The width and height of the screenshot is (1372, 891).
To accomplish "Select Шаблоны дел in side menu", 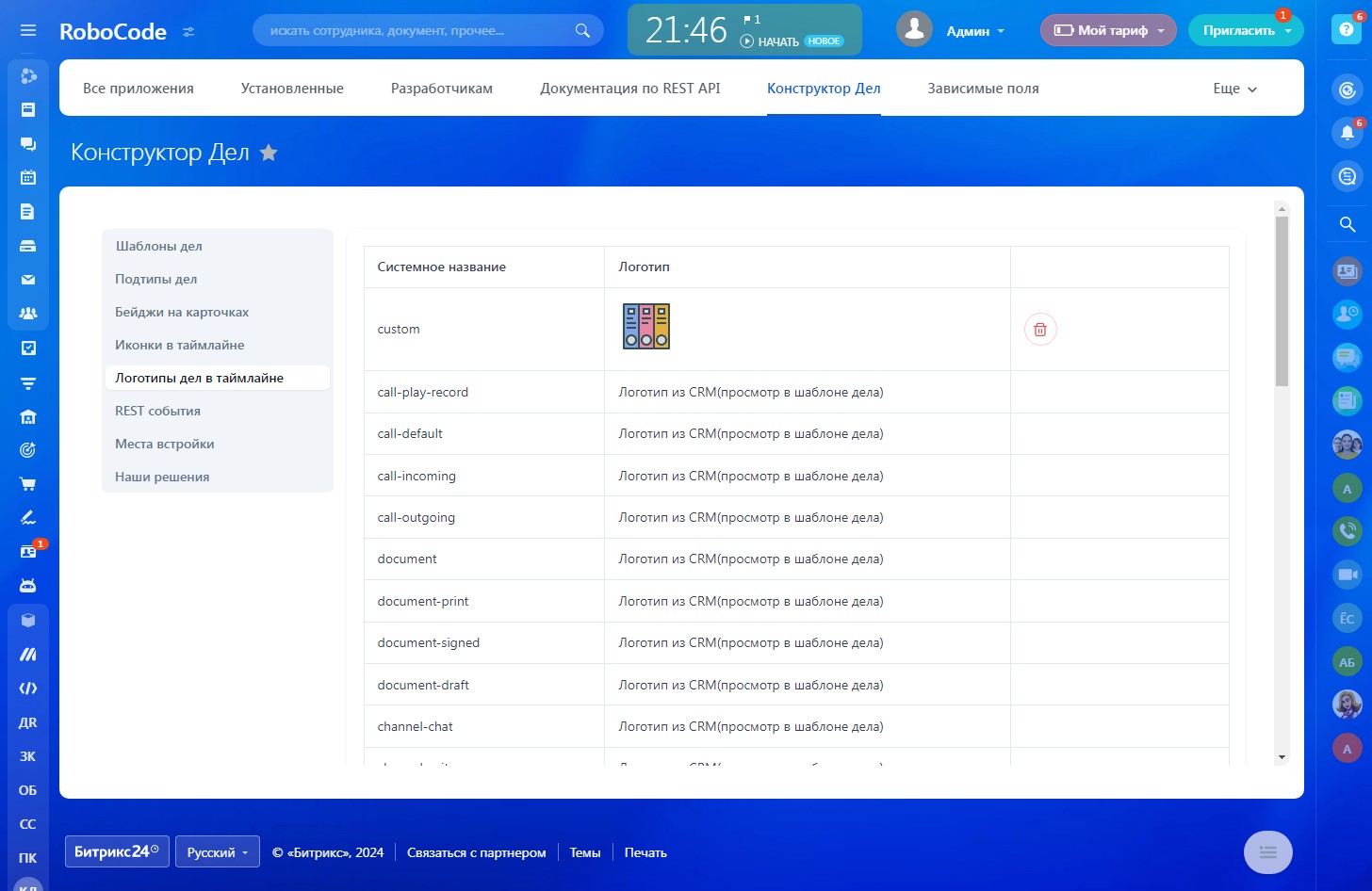I will [x=158, y=246].
